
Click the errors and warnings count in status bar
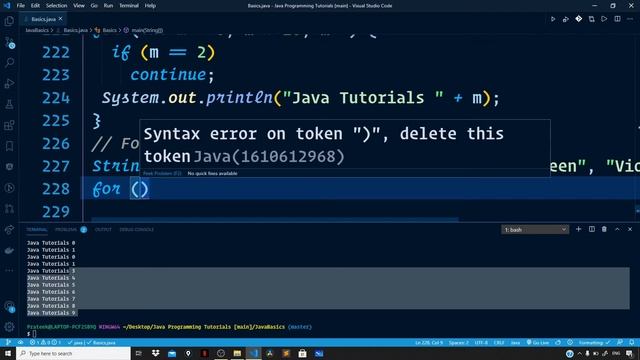coord(45,342)
